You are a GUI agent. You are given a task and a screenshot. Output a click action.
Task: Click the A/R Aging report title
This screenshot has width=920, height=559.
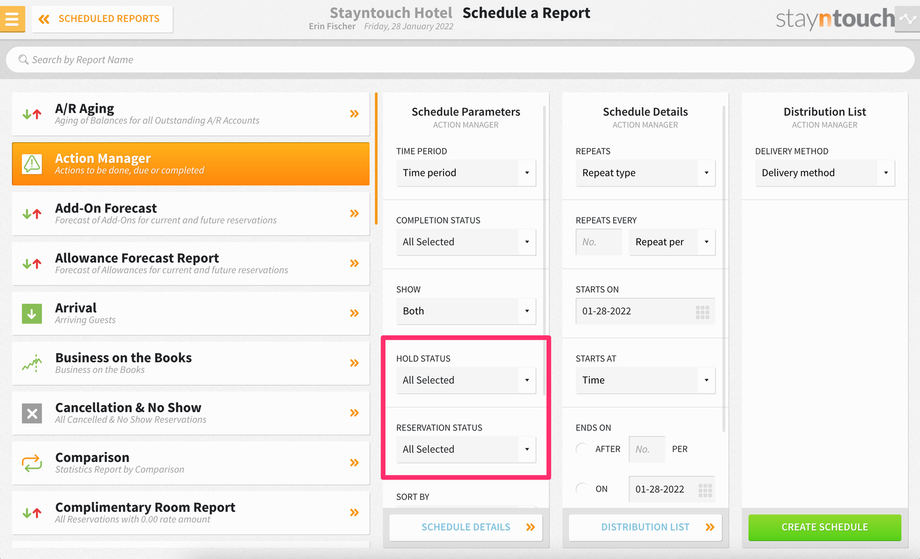[x=84, y=109]
